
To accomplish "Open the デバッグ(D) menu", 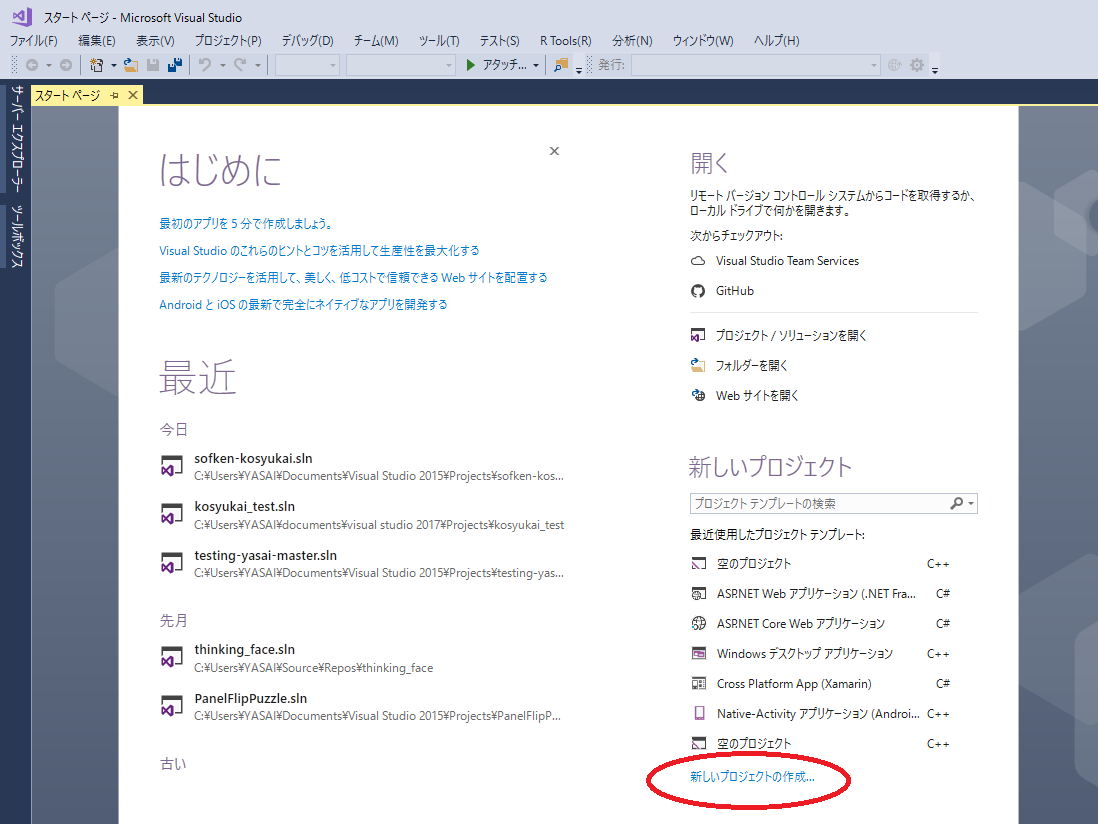I will 307,41.
